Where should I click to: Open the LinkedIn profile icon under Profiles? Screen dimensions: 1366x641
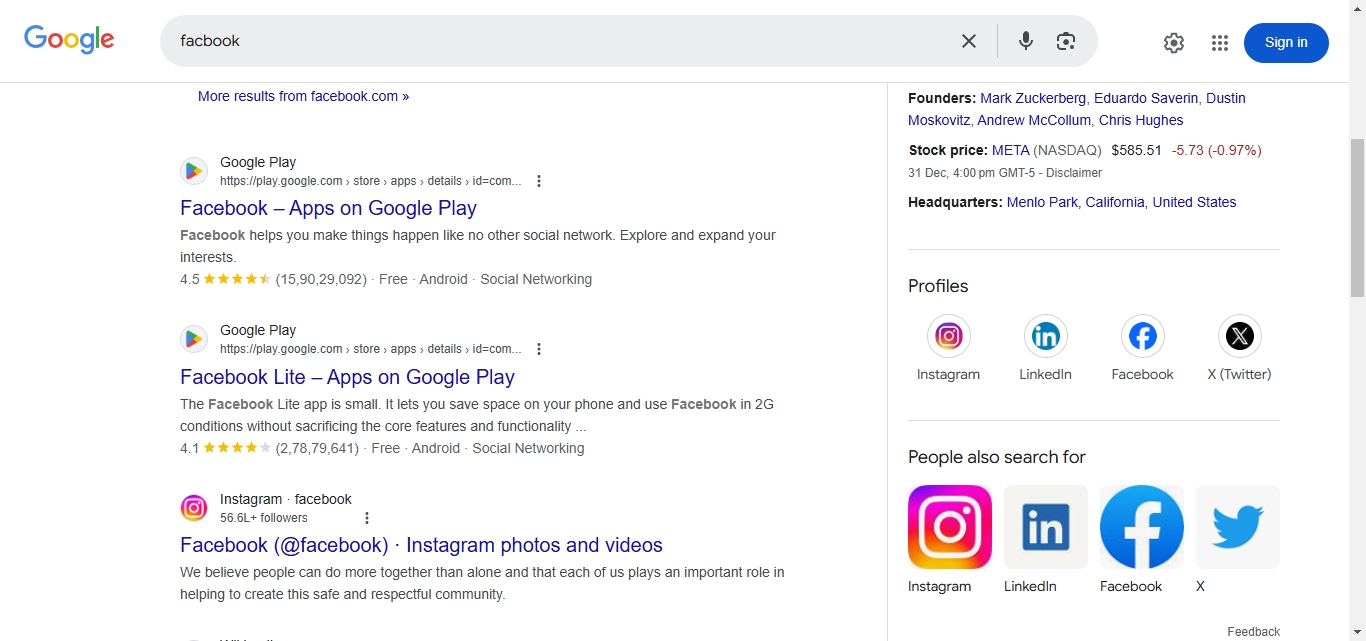1046,337
